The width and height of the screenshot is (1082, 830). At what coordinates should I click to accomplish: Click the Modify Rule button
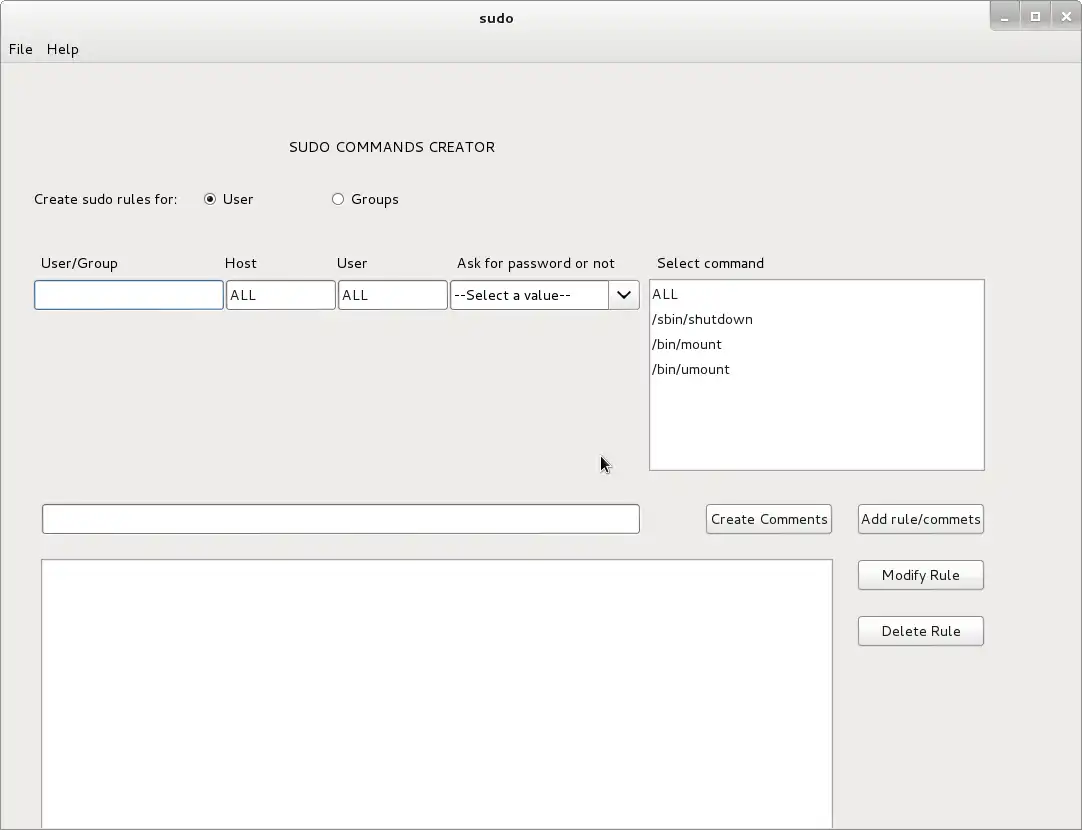pos(920,575)
